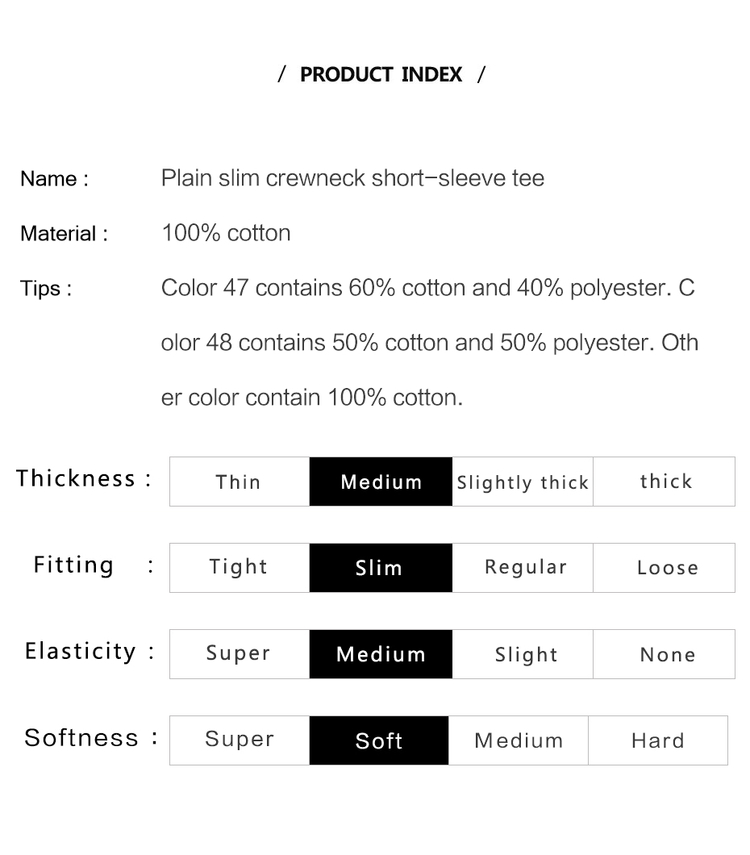
Task: Select Medium softness option
Action: 519,740
